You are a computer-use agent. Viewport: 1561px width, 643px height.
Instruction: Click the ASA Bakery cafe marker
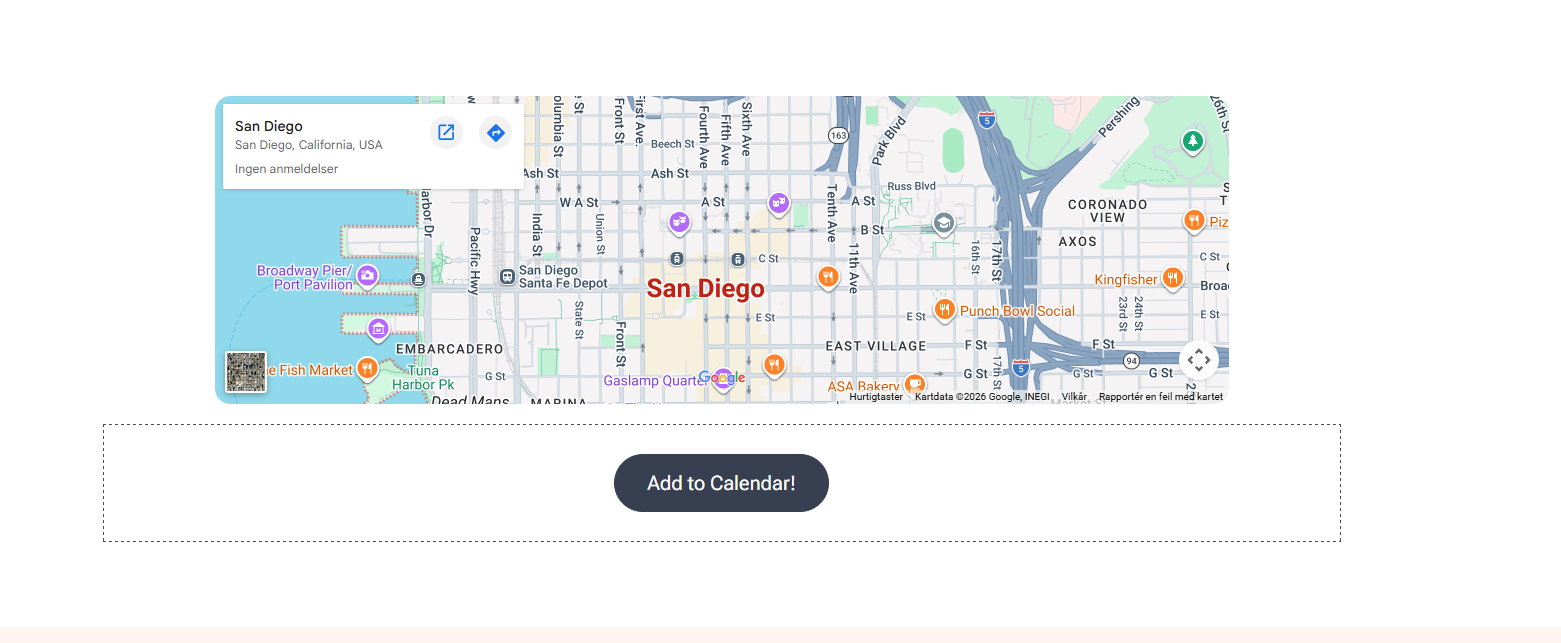[914, 383]
